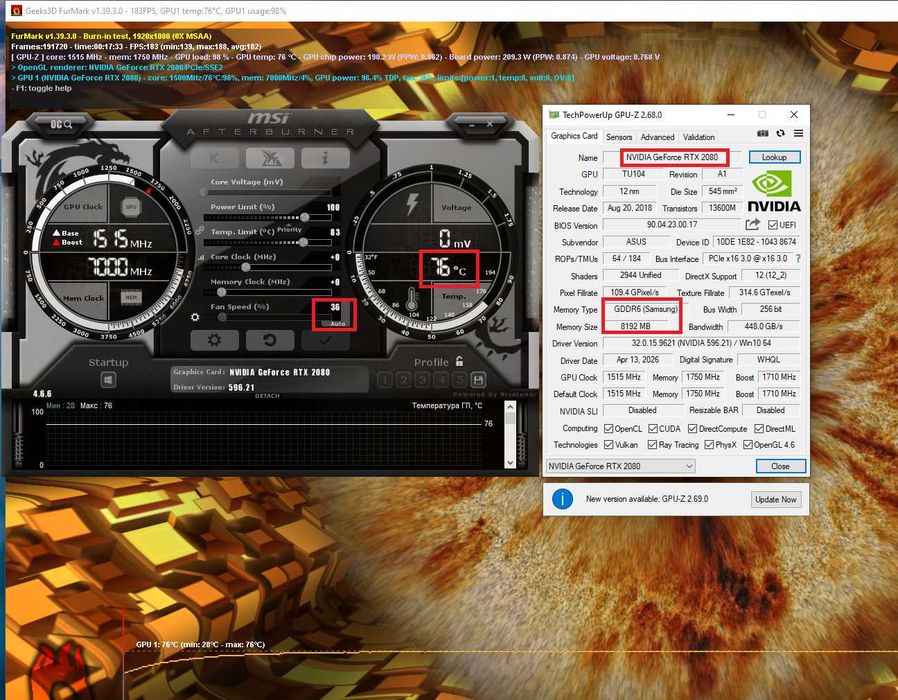Select profile slot 2 in Afterburner

tap(404, 380)
